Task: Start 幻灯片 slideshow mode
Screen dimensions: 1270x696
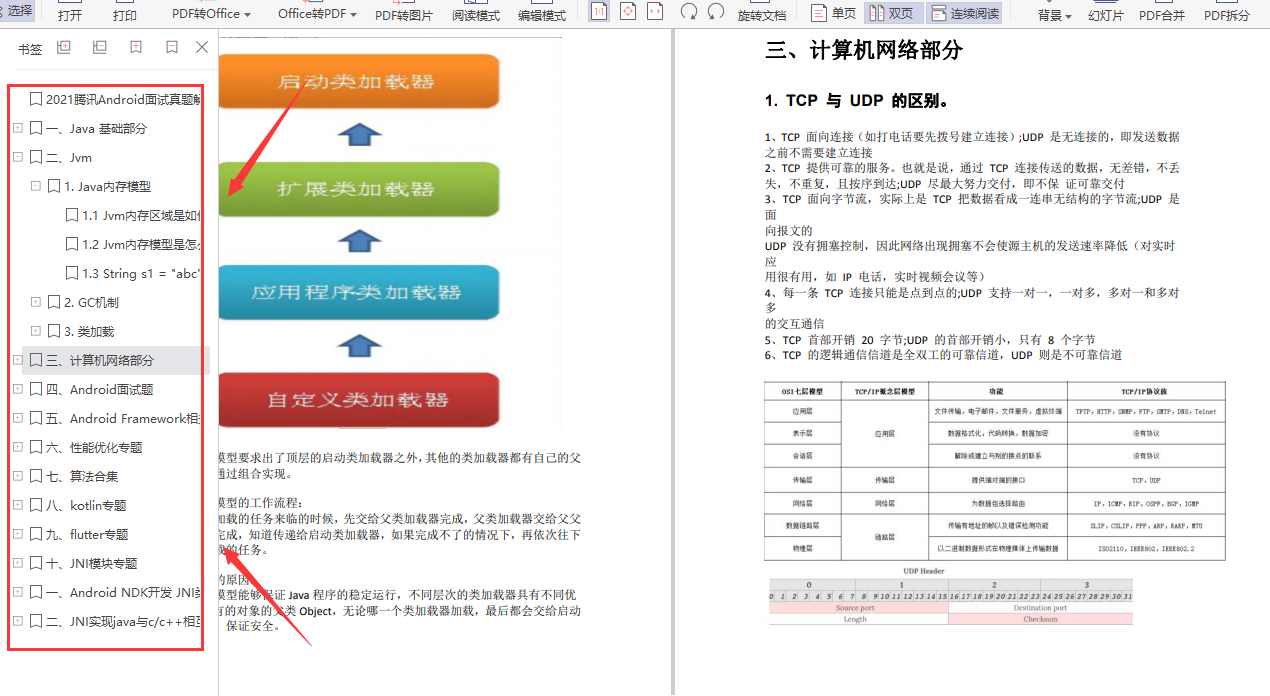Action: pos(1105,16)
